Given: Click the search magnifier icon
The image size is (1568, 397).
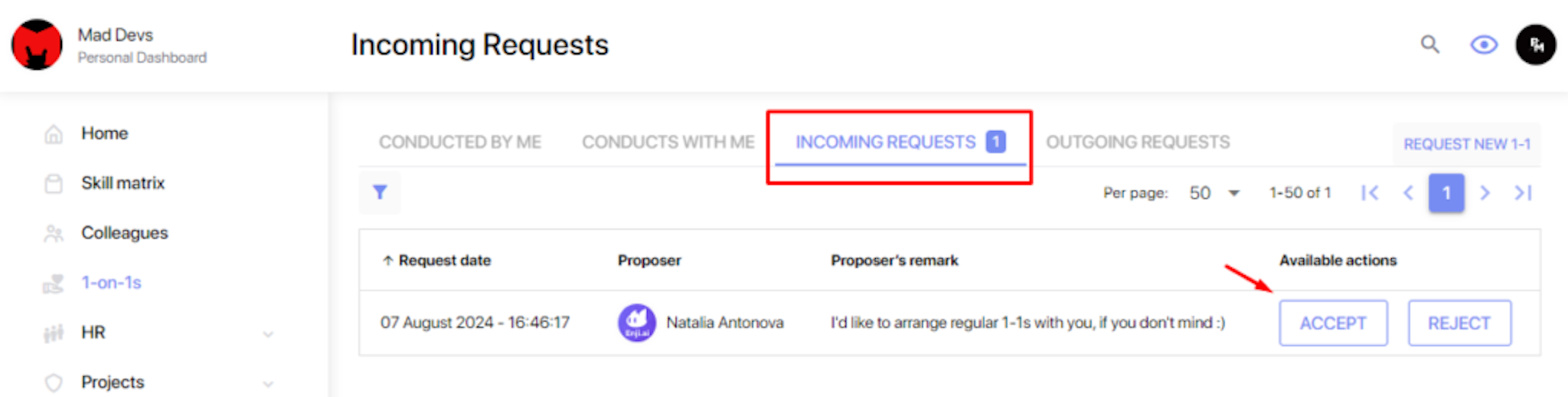Looking at the screenshot, I should coord(1429,44).
